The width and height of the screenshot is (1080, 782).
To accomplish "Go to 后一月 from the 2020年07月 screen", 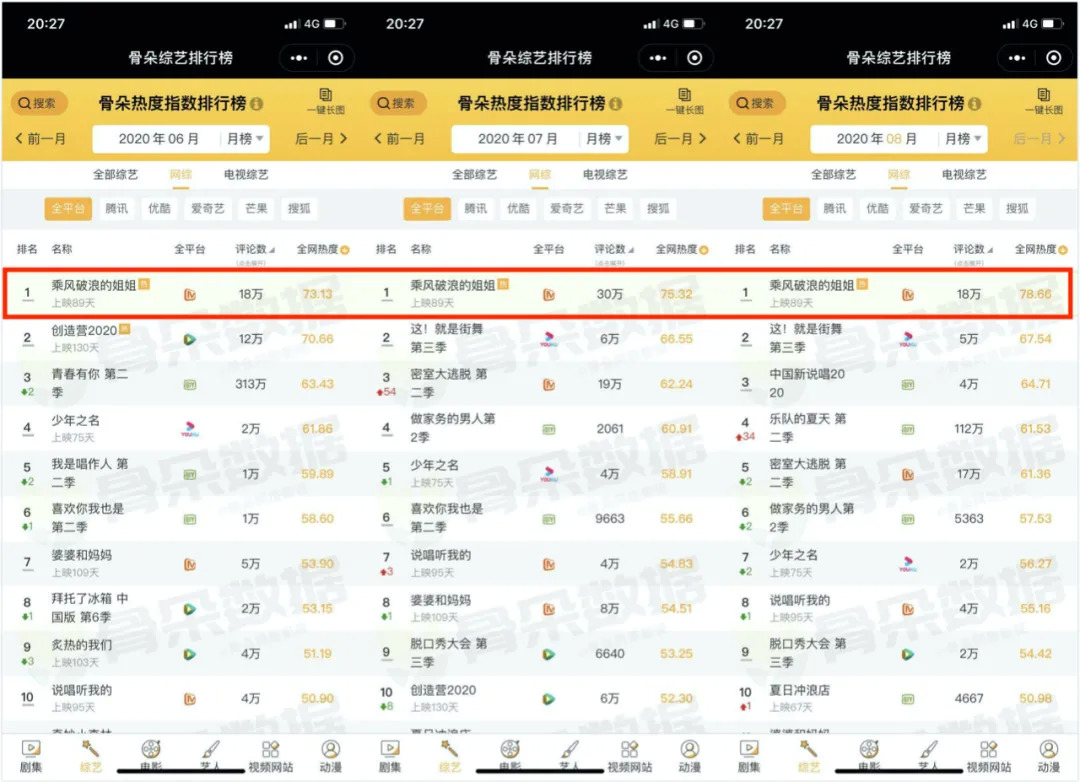I will 680,139.
